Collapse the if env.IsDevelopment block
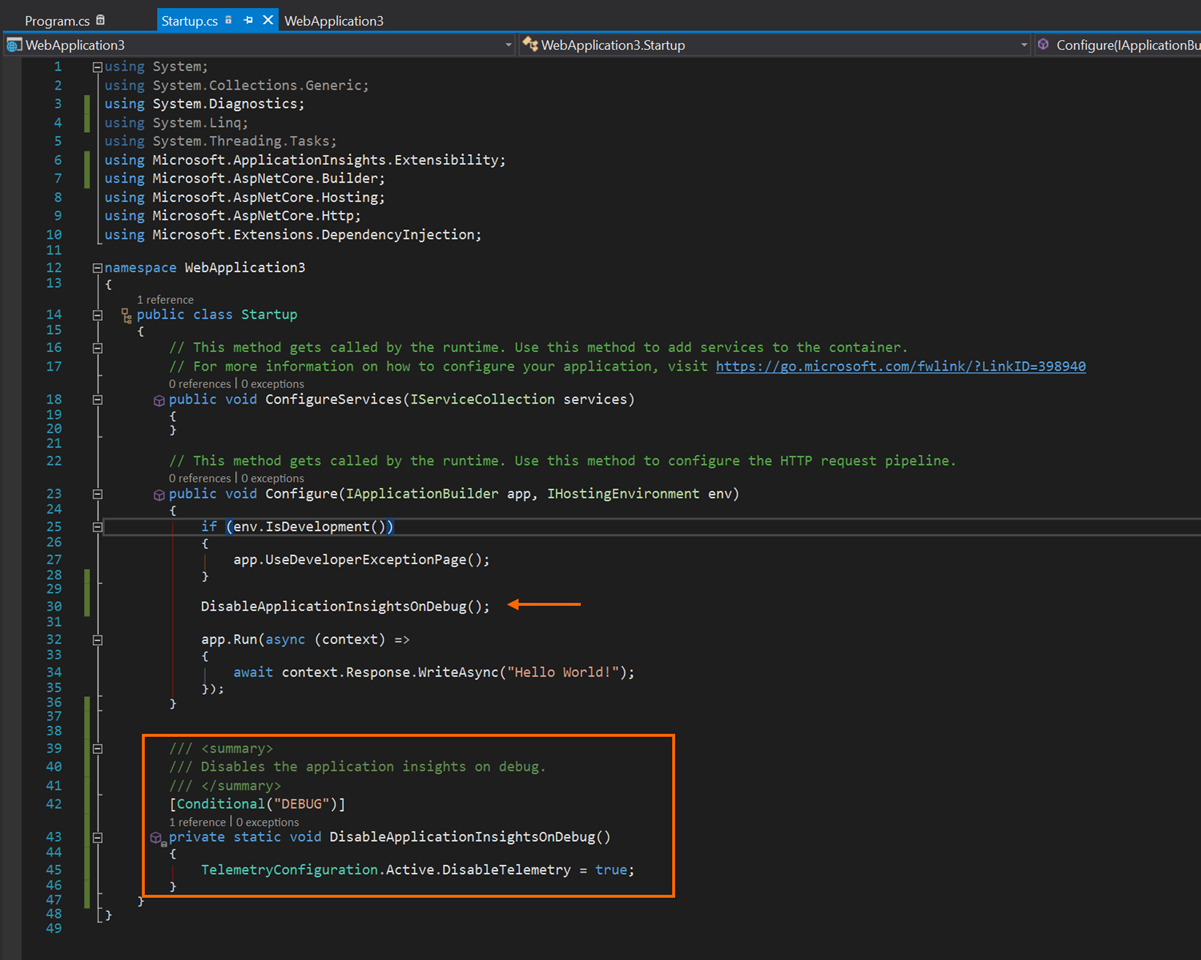This screenshot has width=1201, height=960. [x=97, y=527]
